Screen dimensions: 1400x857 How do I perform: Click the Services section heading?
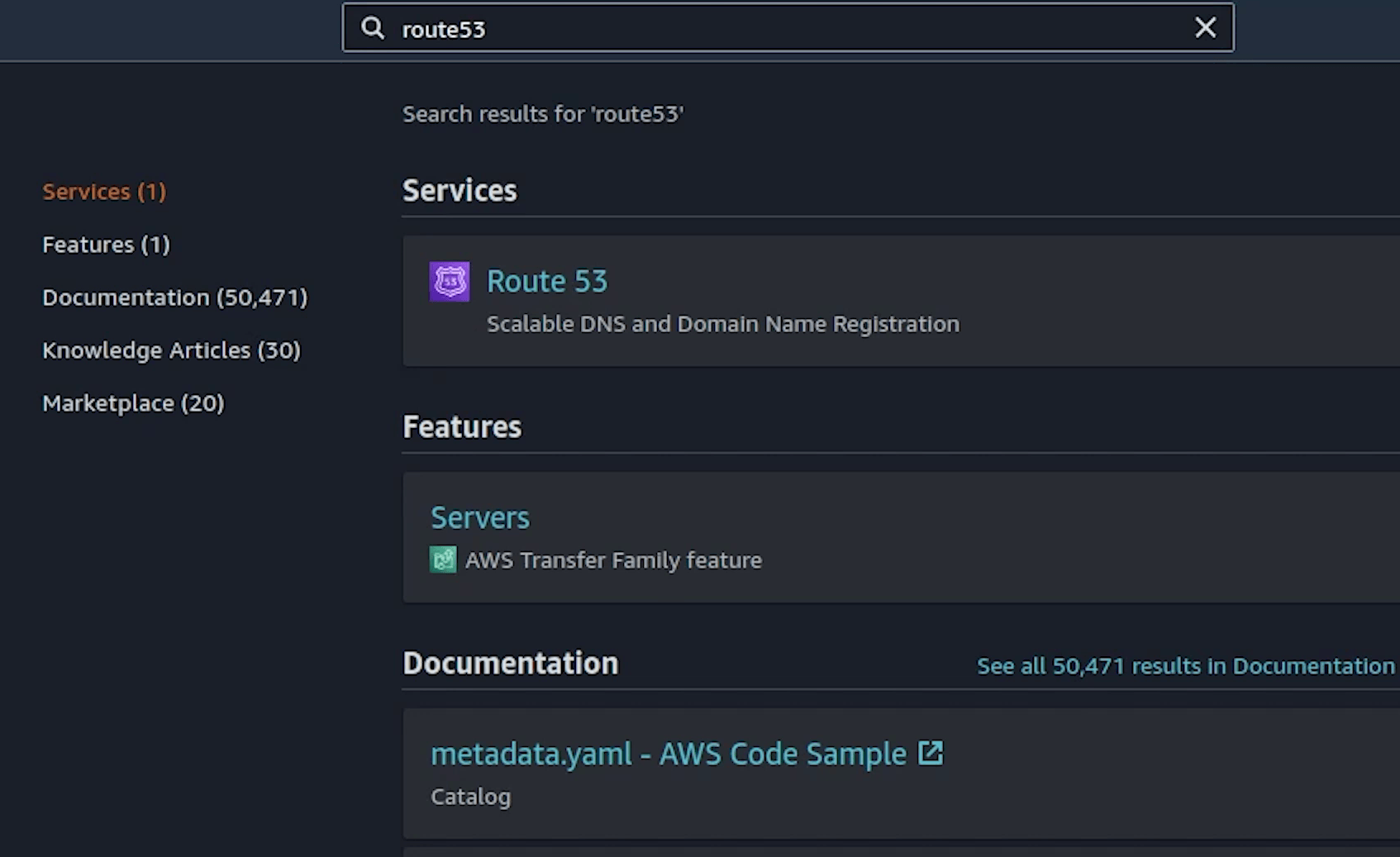(x=460, y=191)
